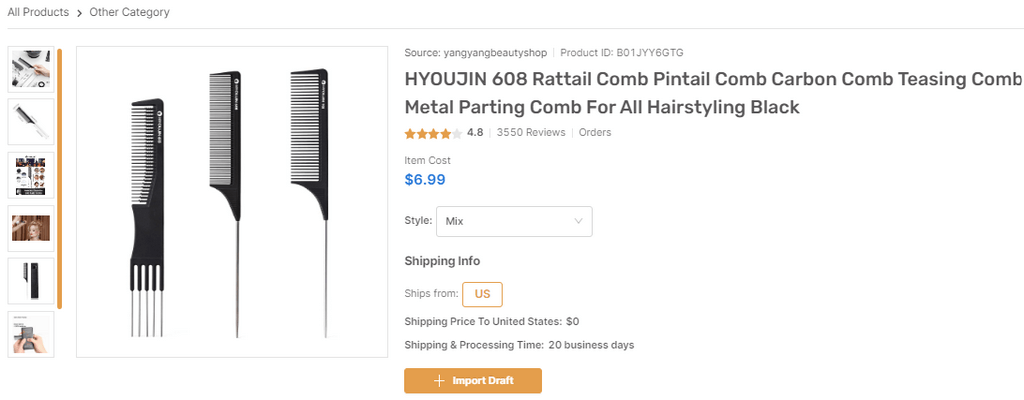Click the breadcrumb chevron after All Products

(x=79, y=13)
